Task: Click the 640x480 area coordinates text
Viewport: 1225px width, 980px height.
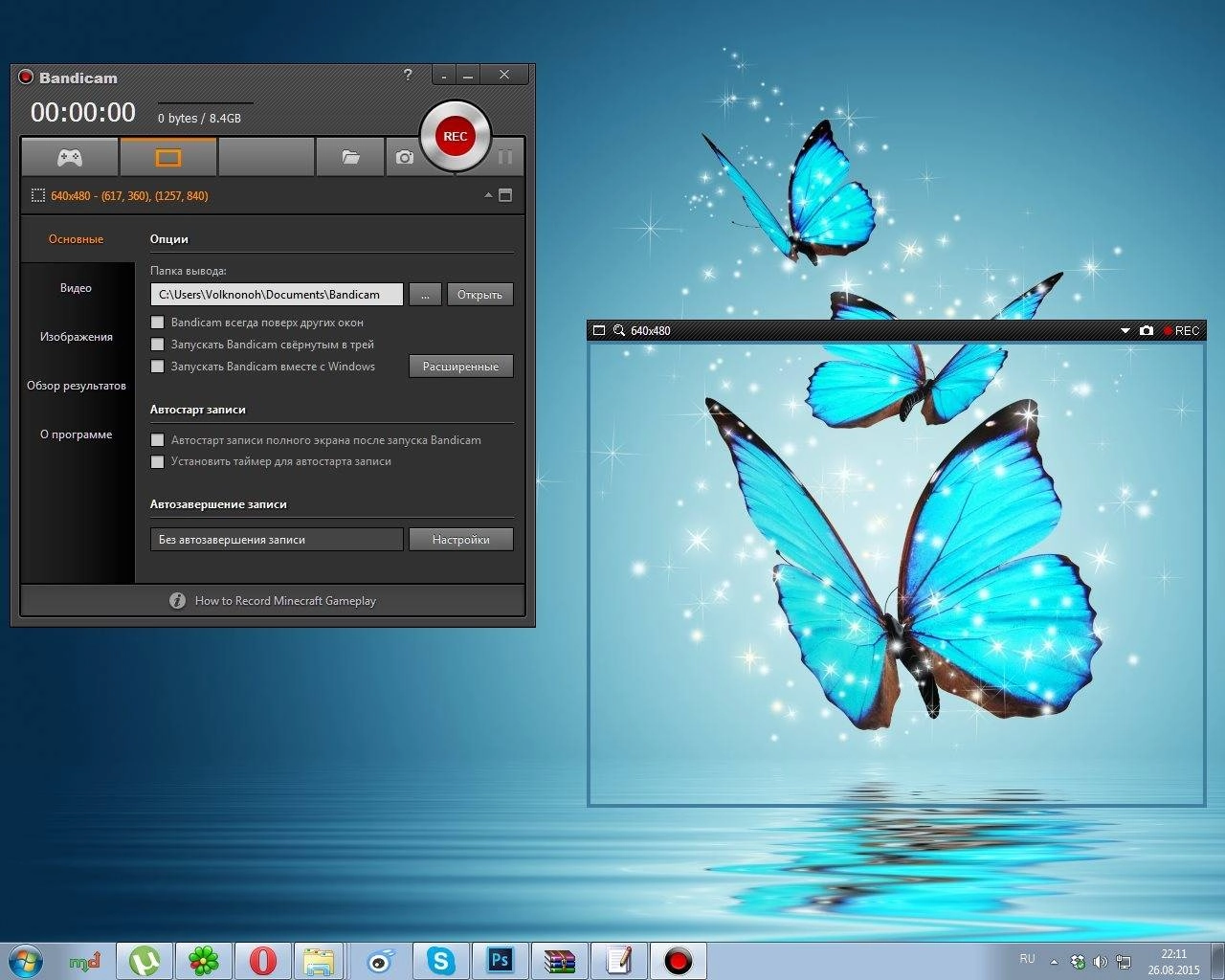Action: (129, 195)
